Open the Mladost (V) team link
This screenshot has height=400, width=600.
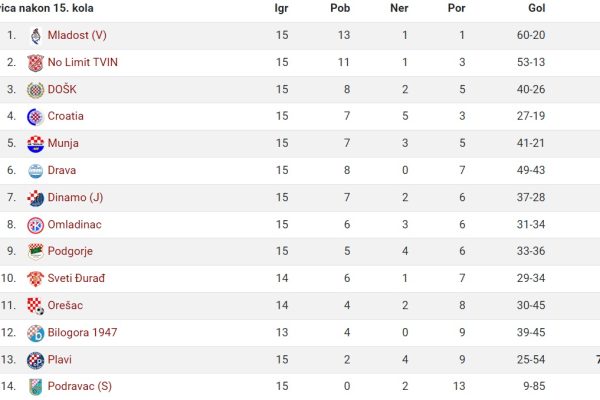77,35
